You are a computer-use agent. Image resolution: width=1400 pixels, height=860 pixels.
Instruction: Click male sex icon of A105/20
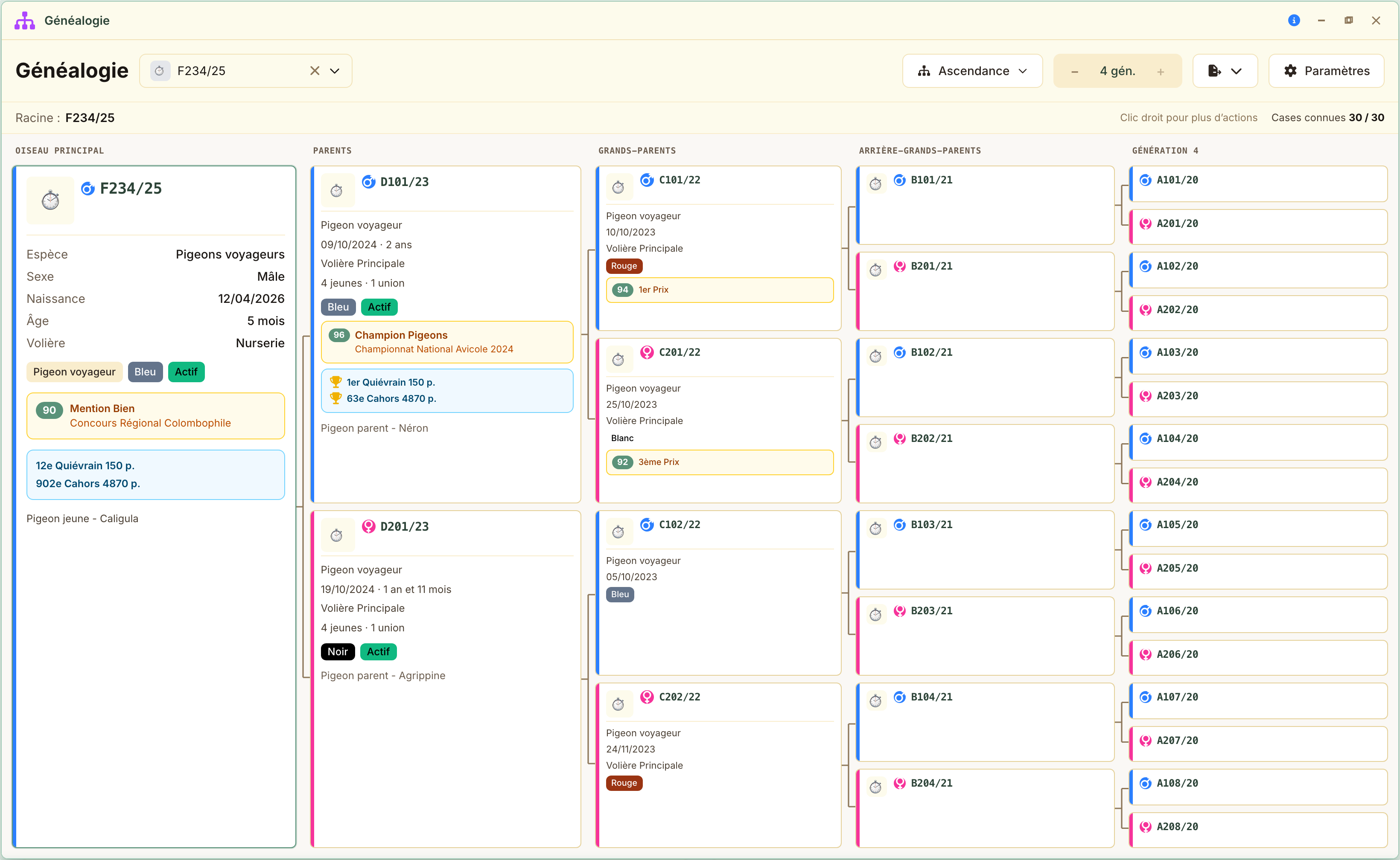click(1146, 525)
